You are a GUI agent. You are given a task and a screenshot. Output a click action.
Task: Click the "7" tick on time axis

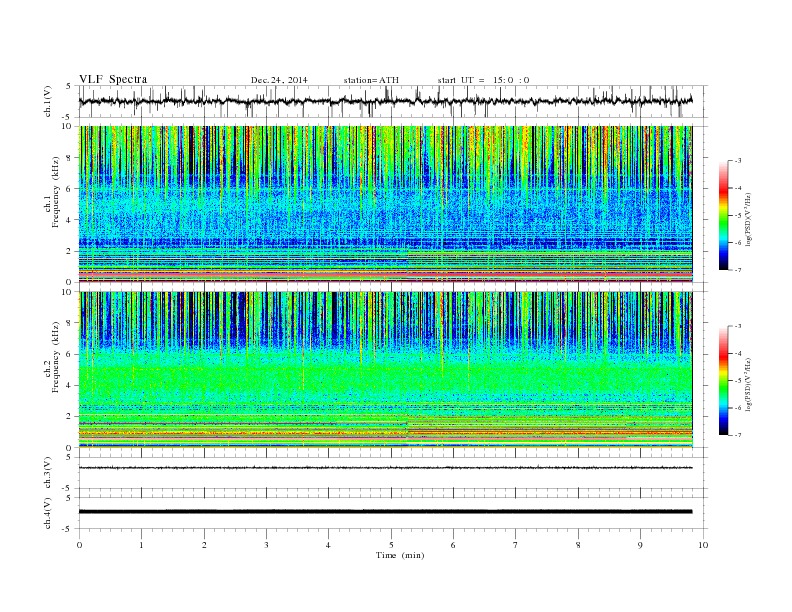(x=516, y=545)
